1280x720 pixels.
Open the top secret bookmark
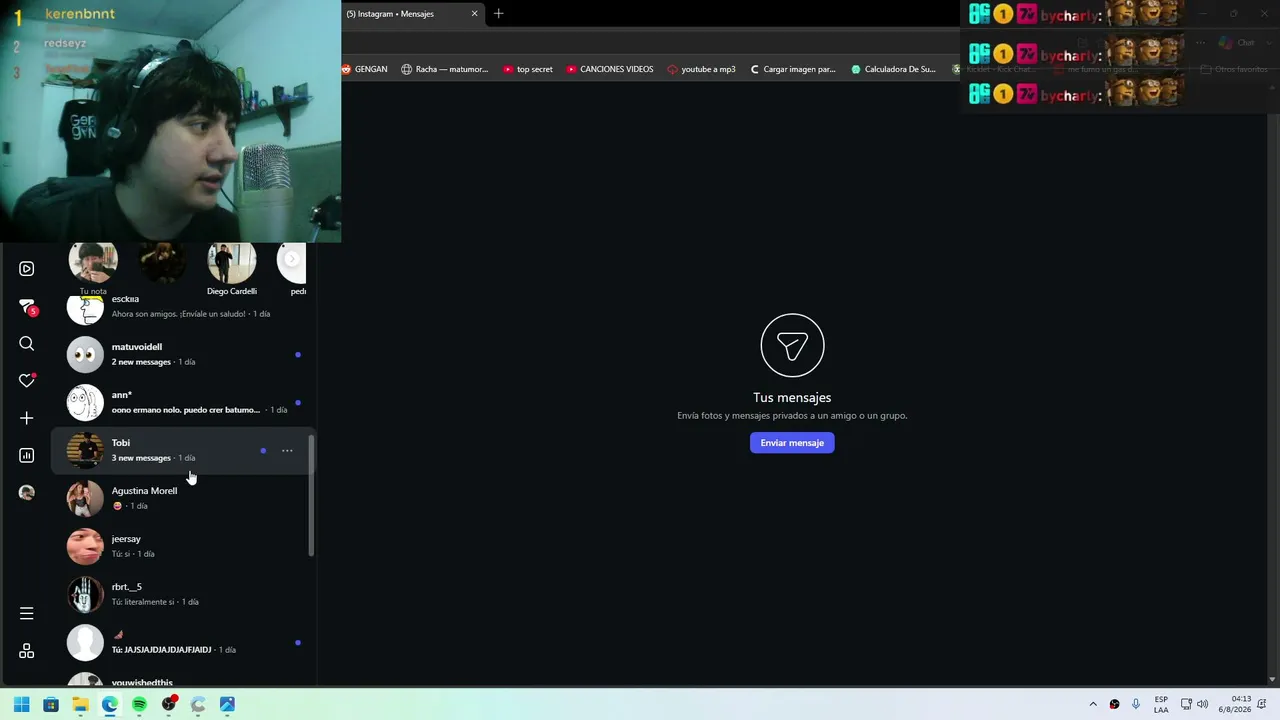[x=528, y=69]
